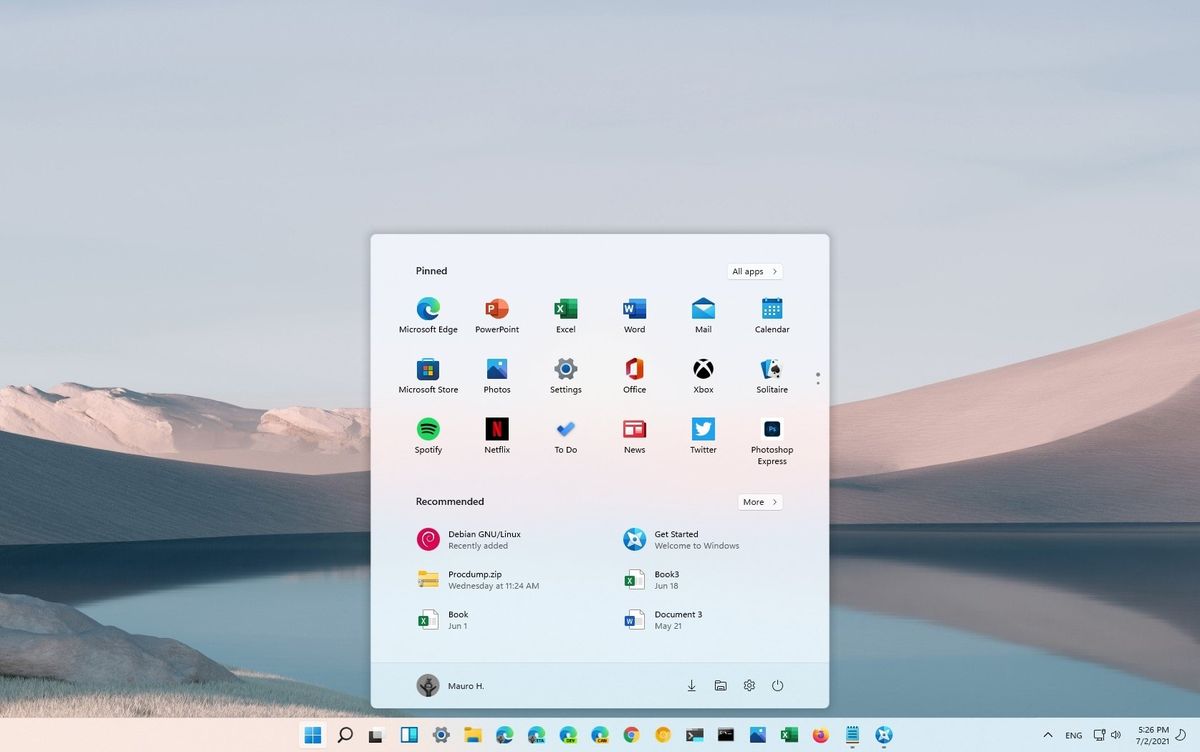Image resolution: width=1200 pixels, height=752 pixels.
Task: Open Spotify from the Start menu
Action: 428,431
